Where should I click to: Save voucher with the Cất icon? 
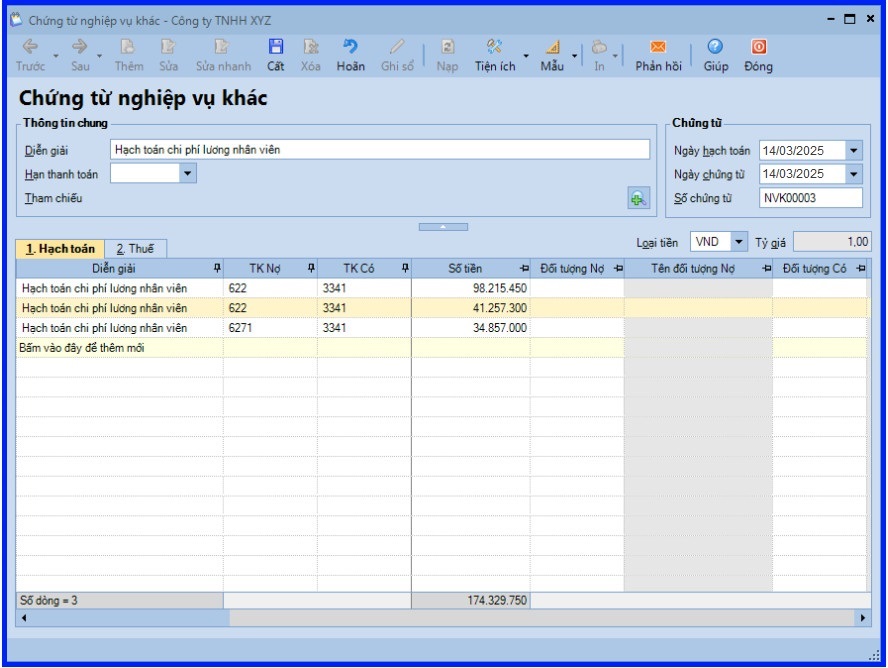[276, 46]
